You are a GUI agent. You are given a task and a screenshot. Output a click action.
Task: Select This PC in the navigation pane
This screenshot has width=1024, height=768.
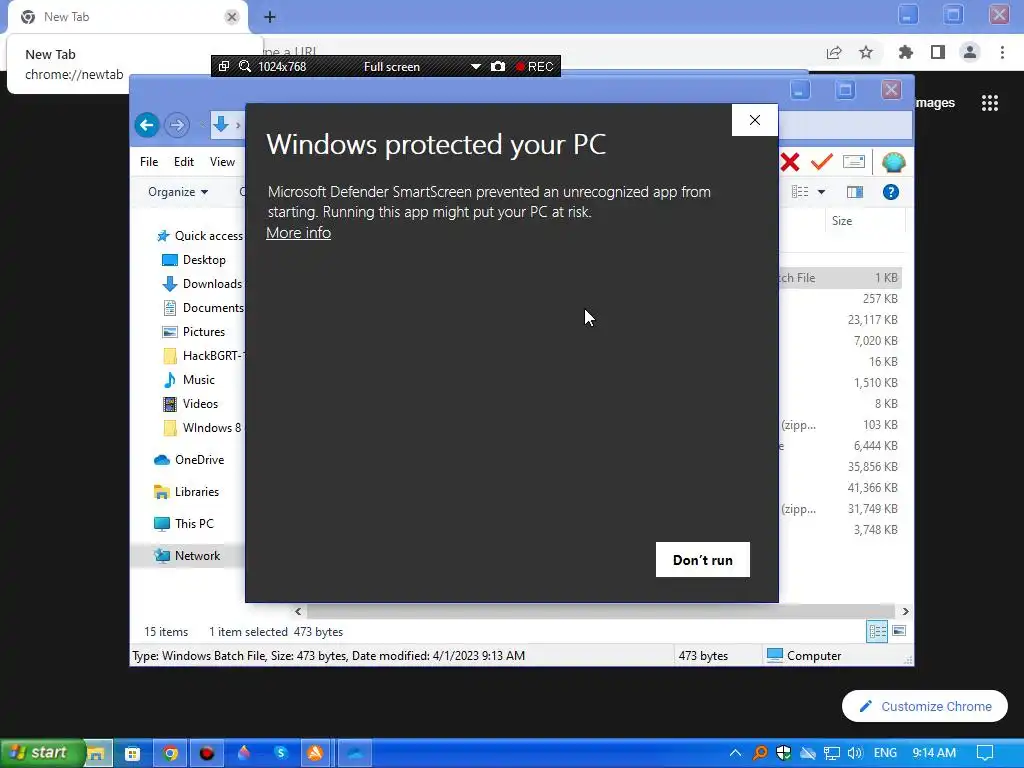point(184,524)
